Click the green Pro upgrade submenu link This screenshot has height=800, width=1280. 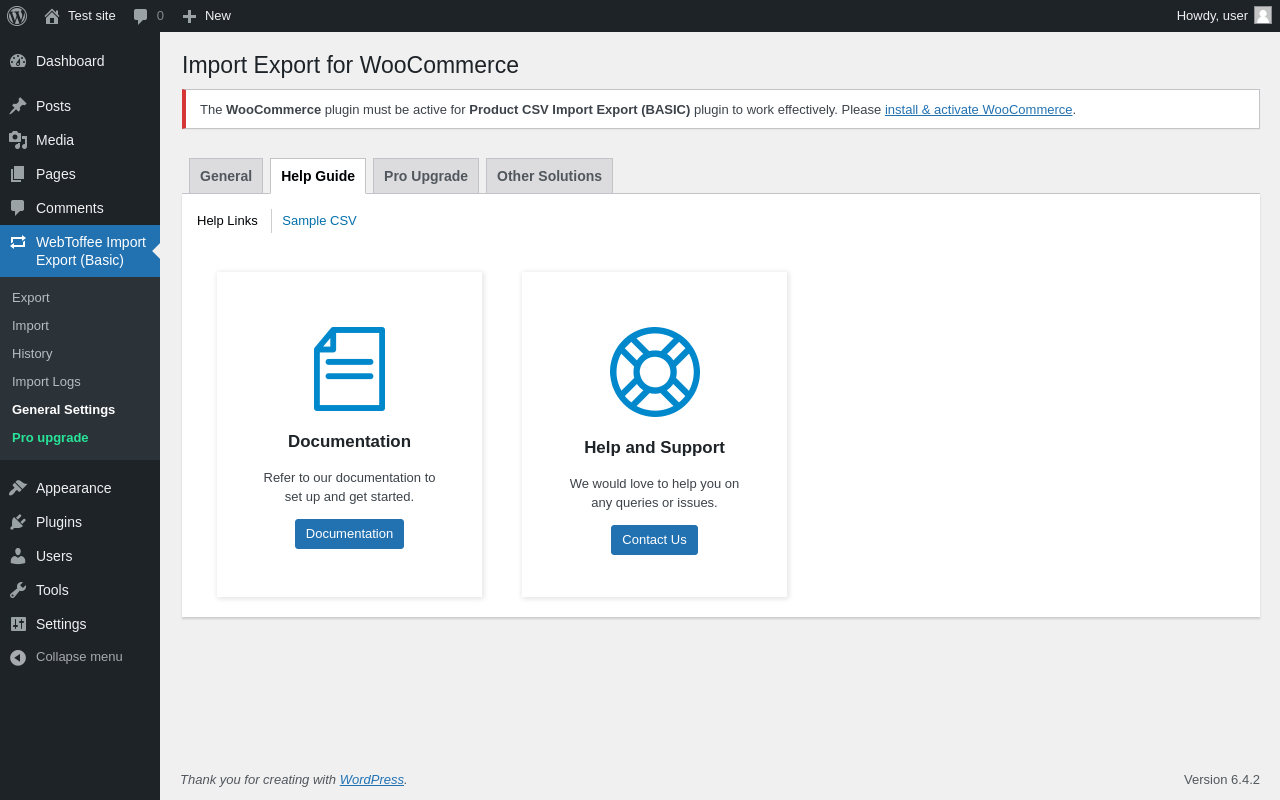pos(80,438)
